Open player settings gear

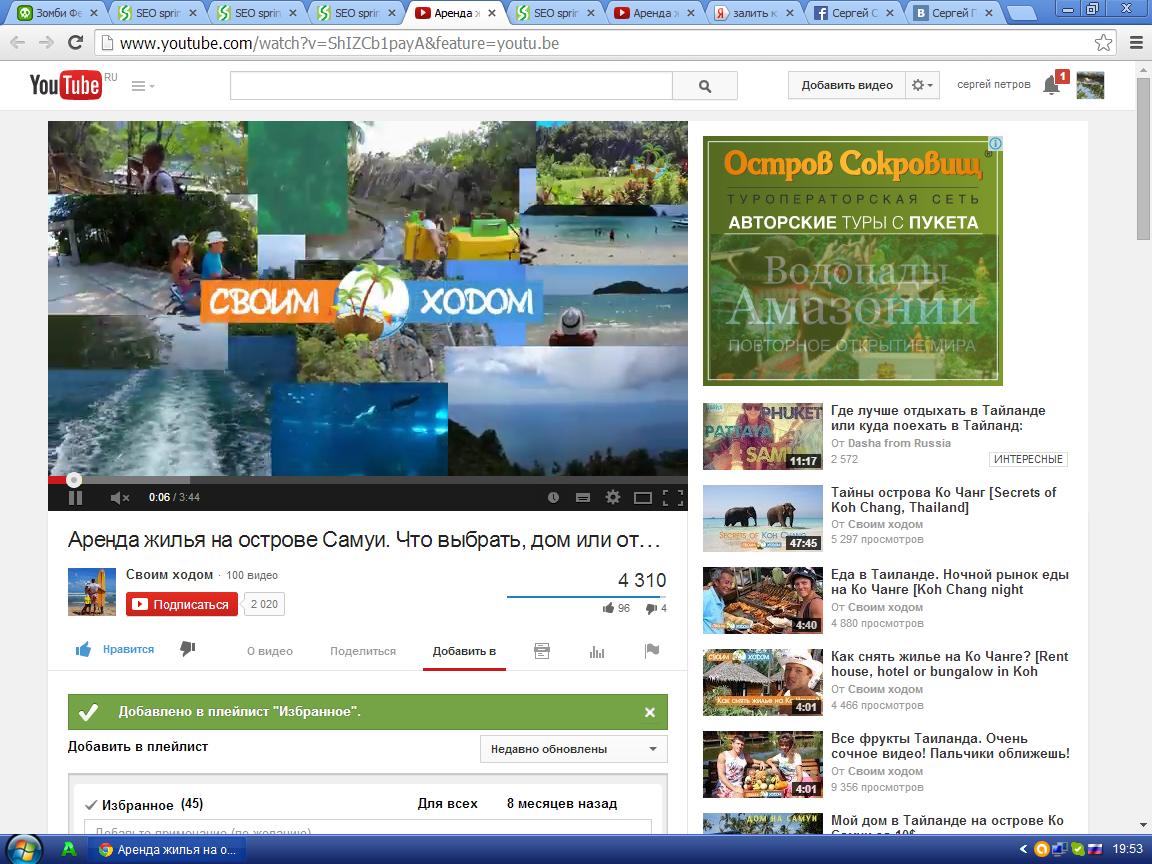tap(613, 497)
